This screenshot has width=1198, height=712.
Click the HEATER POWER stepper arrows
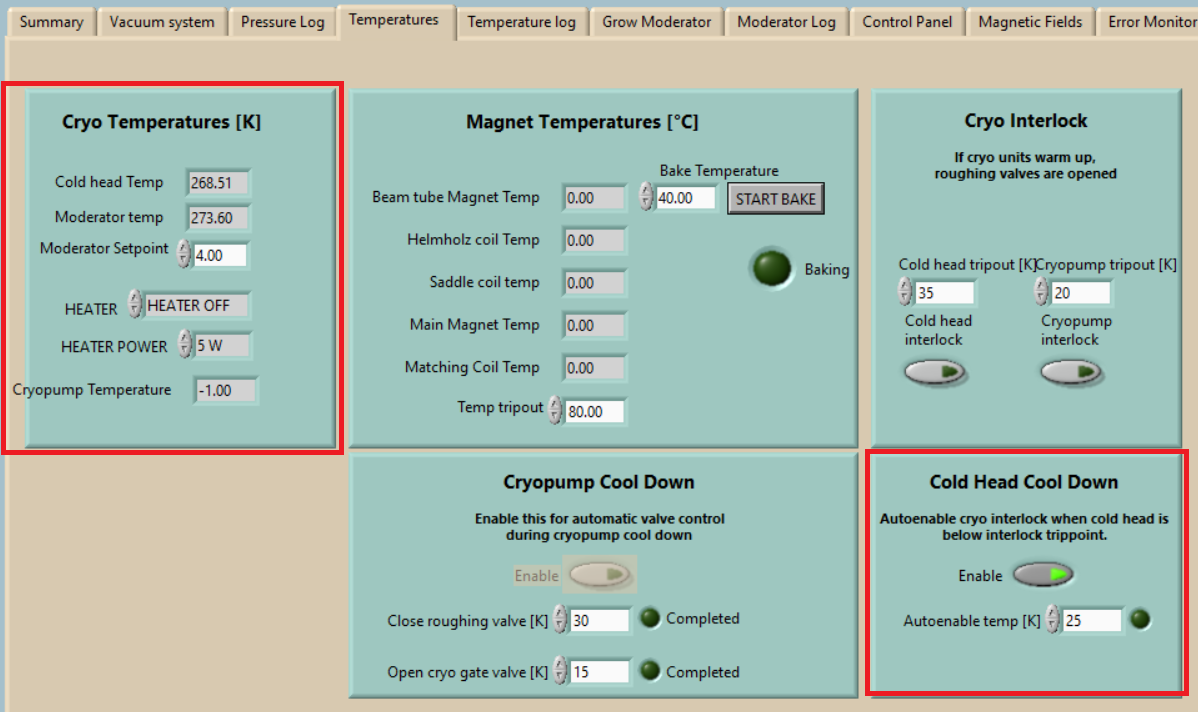coord(186,344)
